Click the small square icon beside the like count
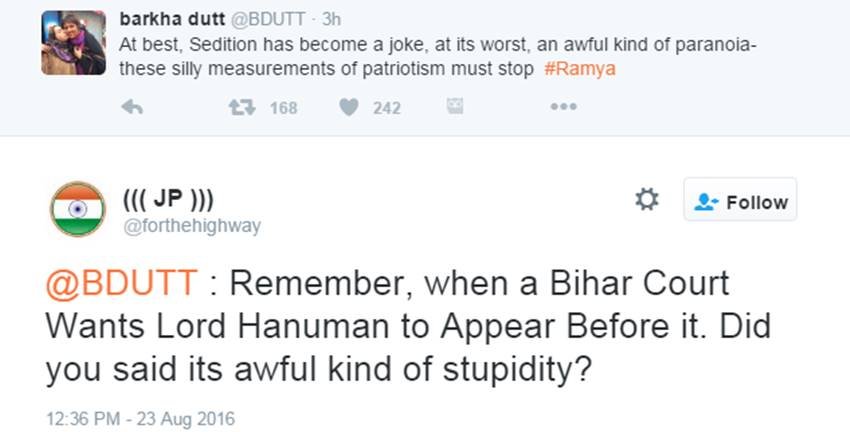This screenshot has height=432, width=850. pos(456,106)
